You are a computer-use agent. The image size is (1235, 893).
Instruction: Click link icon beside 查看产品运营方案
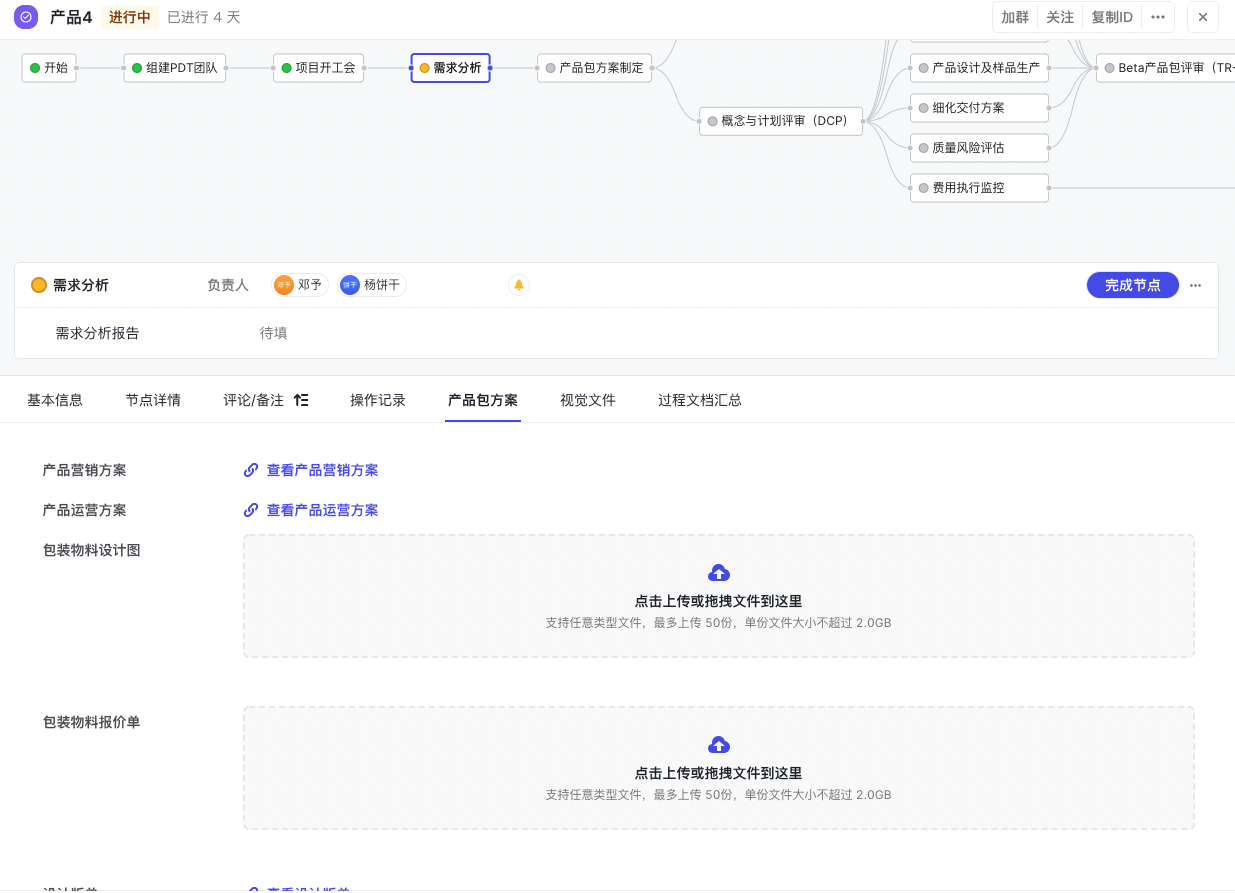tap(251, 510)
